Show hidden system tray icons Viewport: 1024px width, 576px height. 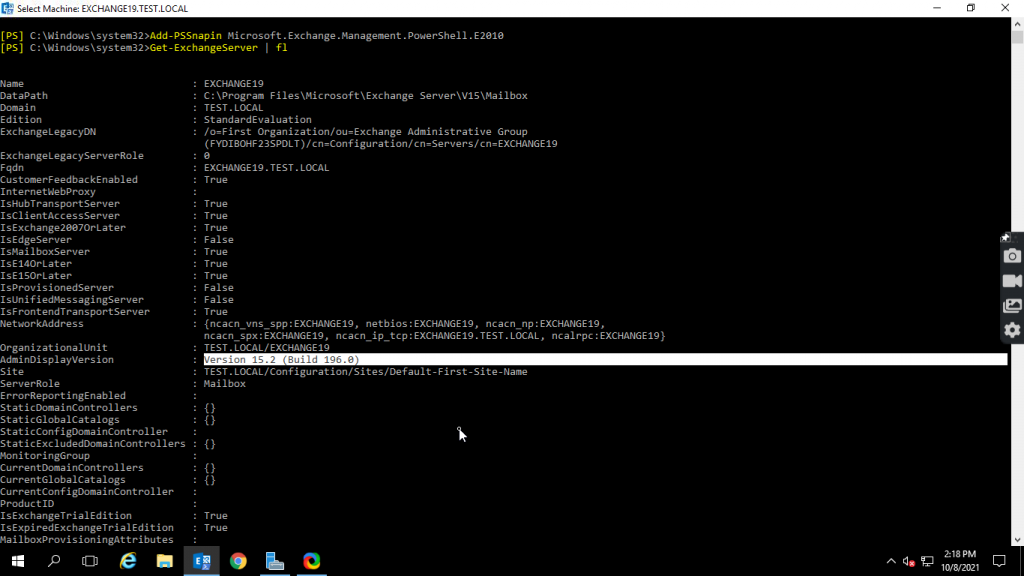[891, 561]
